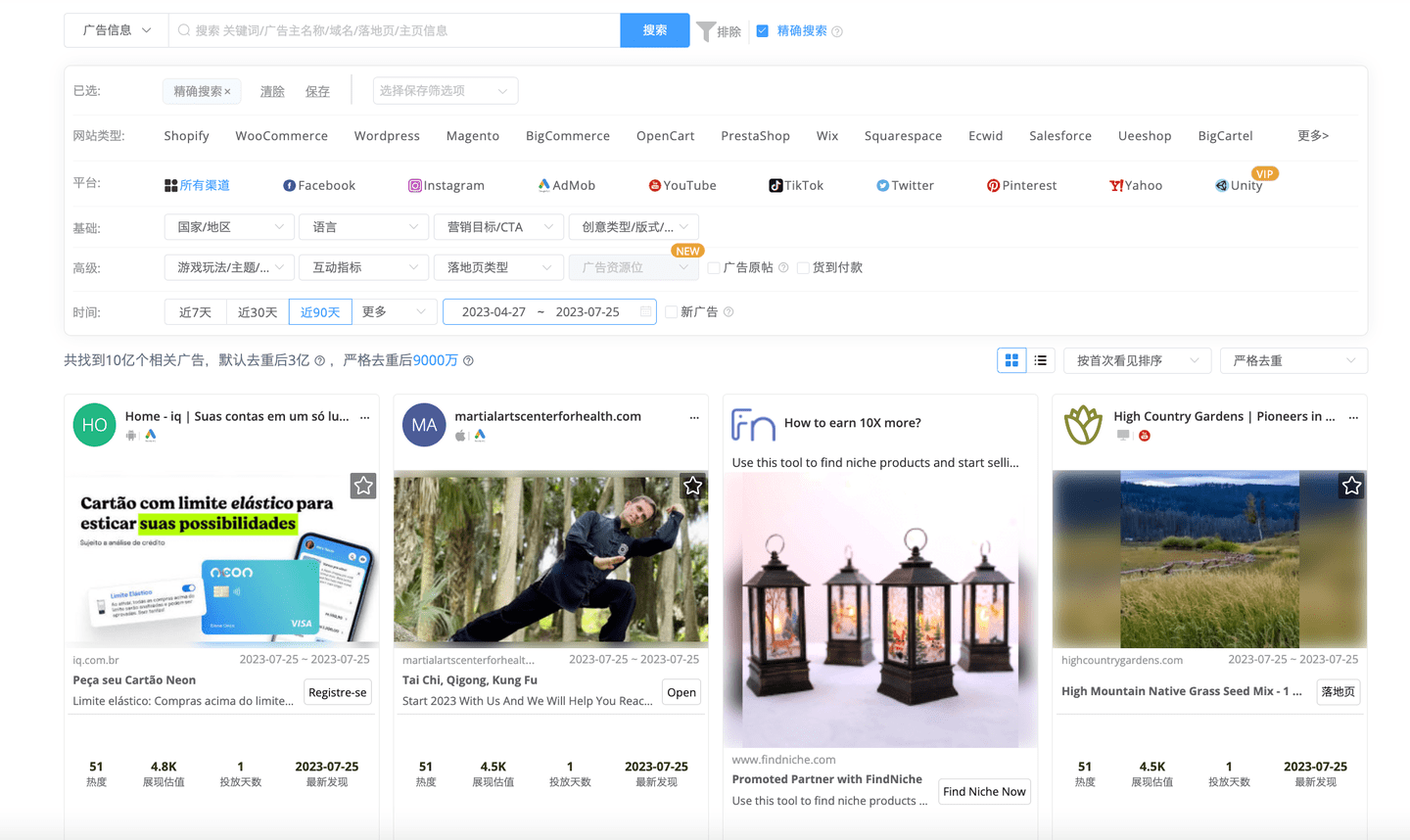Open the 严格去重 dropdown

coord(1294,360)
